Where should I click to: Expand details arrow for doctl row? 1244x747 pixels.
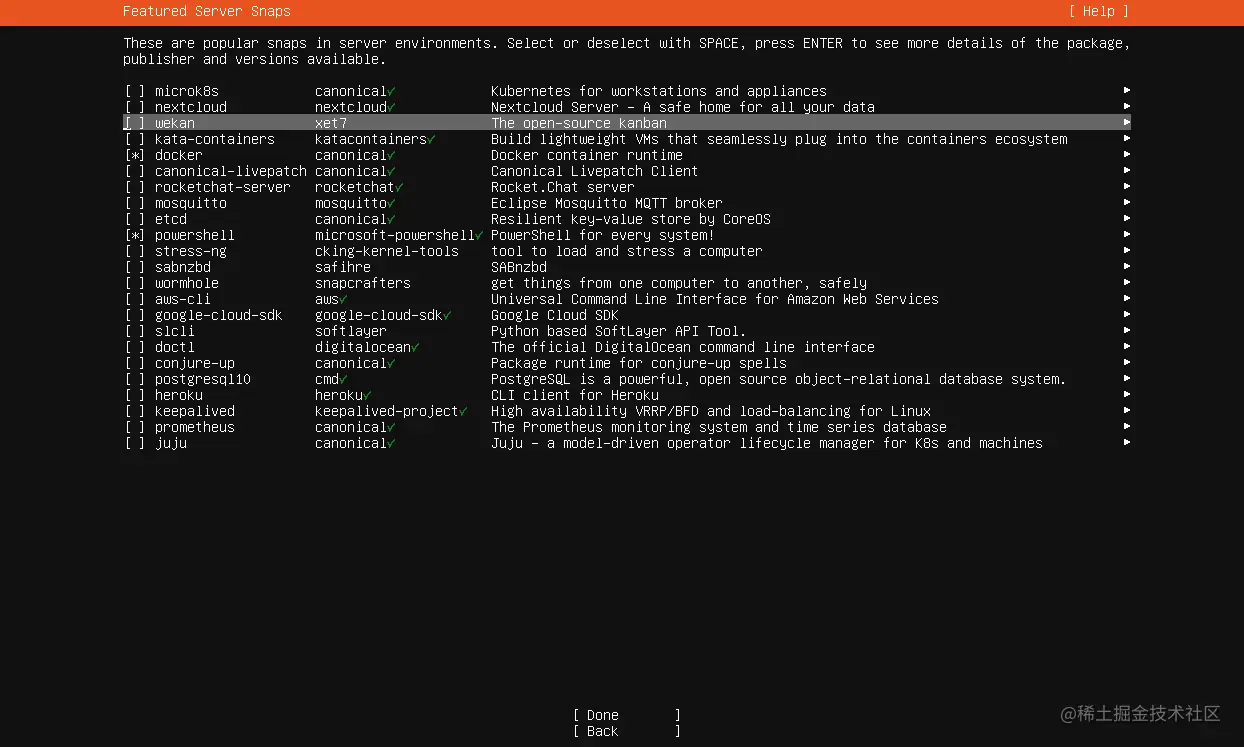tap(1127, 347)
